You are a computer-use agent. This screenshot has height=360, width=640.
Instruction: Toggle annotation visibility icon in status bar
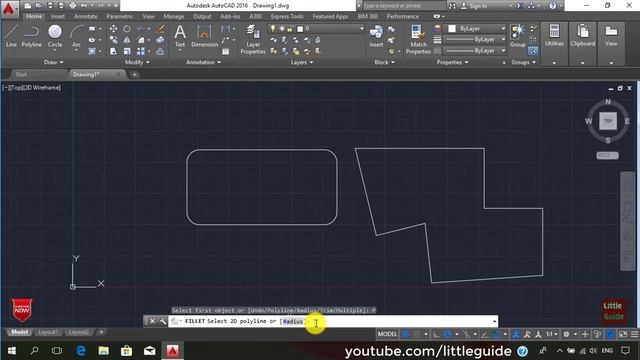click(516, 334)
